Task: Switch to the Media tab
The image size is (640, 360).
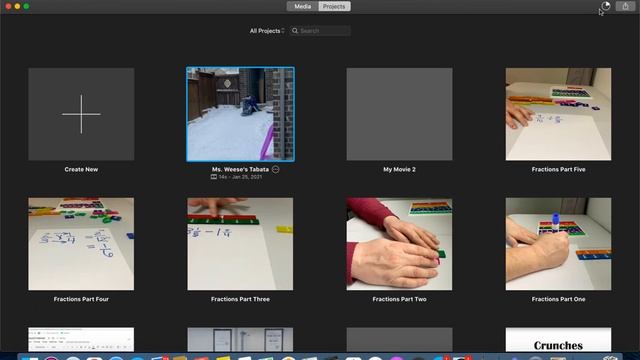Action: point(302,7)
